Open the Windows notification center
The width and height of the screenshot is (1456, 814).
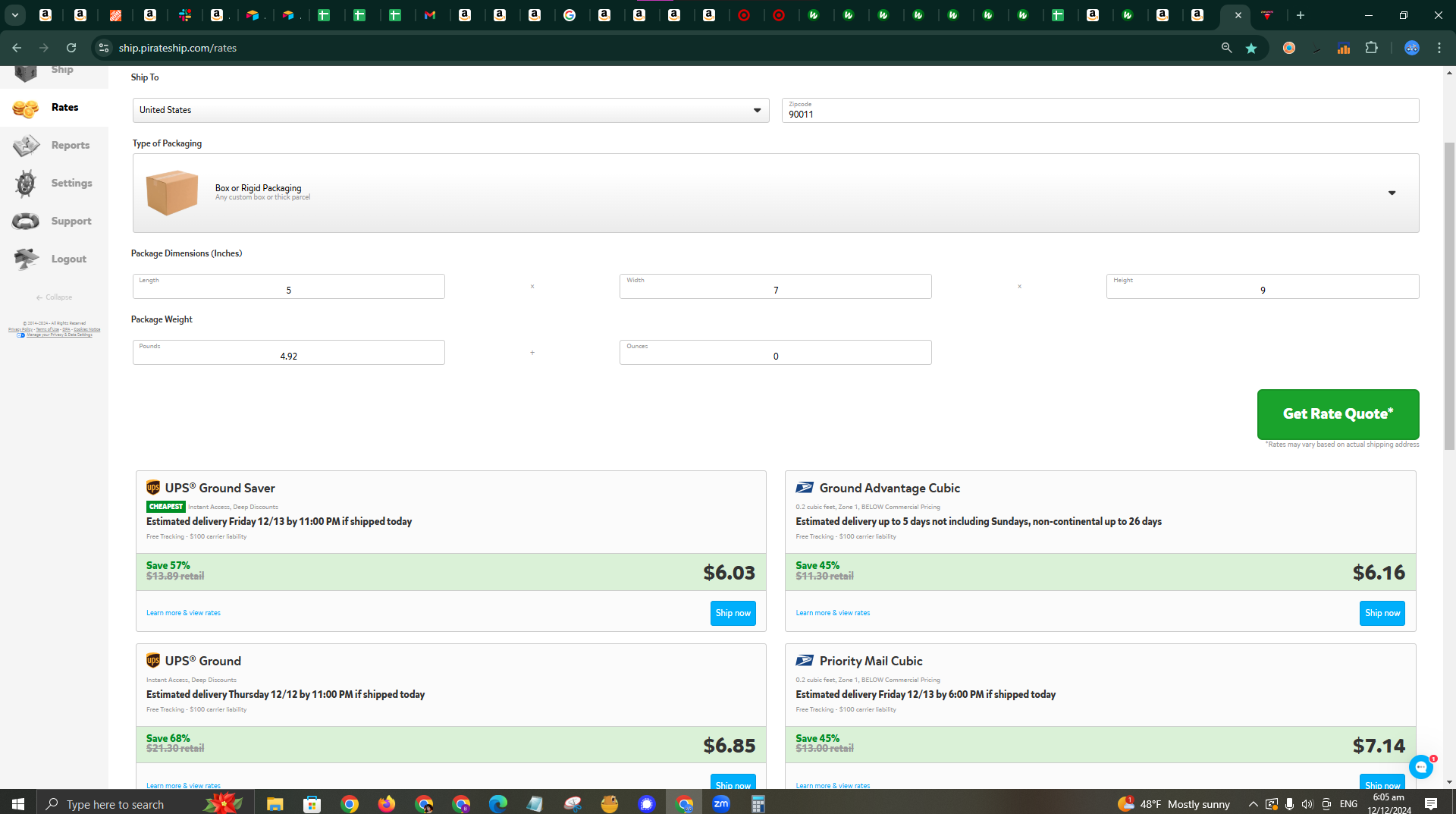(x=1431, y=803)
